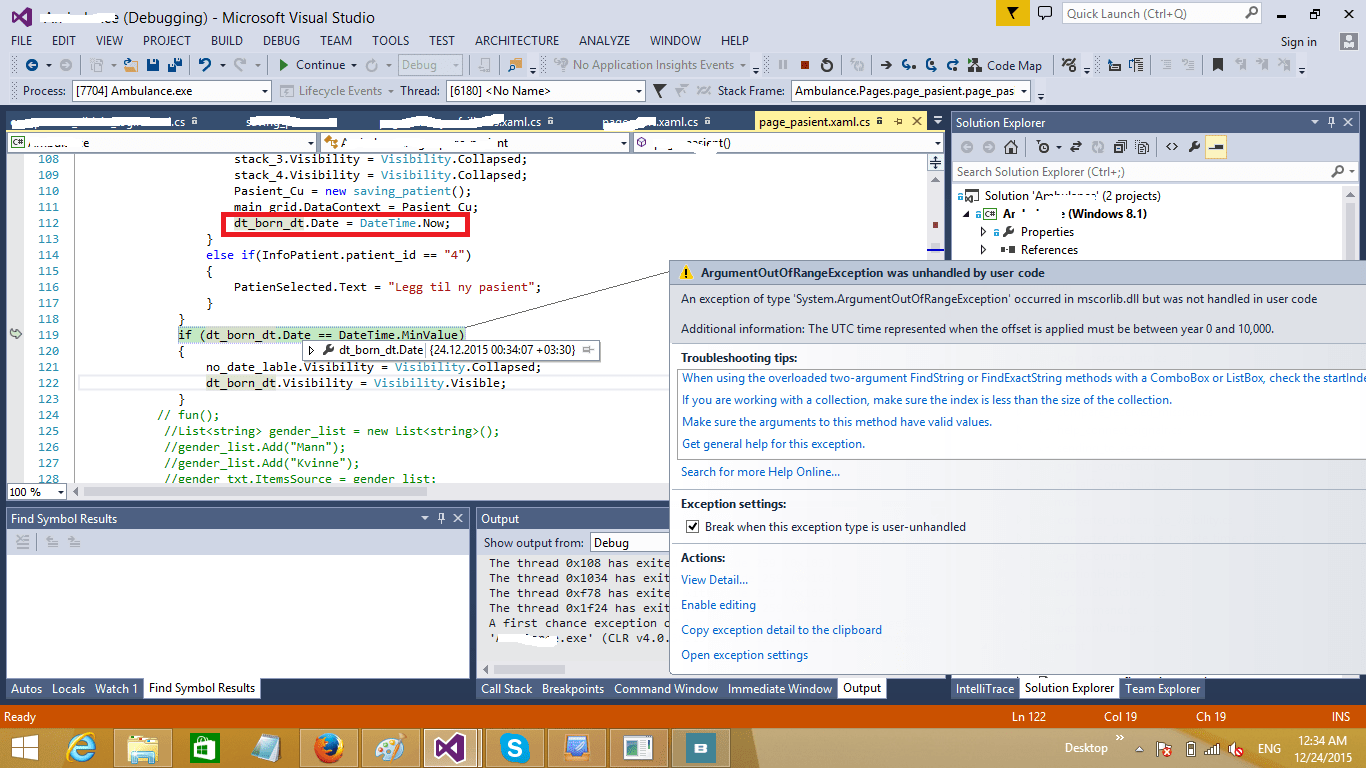The image size is (1366, 768).
Task: Click the Undo icon in toolbar
Action: coord(205,65)
